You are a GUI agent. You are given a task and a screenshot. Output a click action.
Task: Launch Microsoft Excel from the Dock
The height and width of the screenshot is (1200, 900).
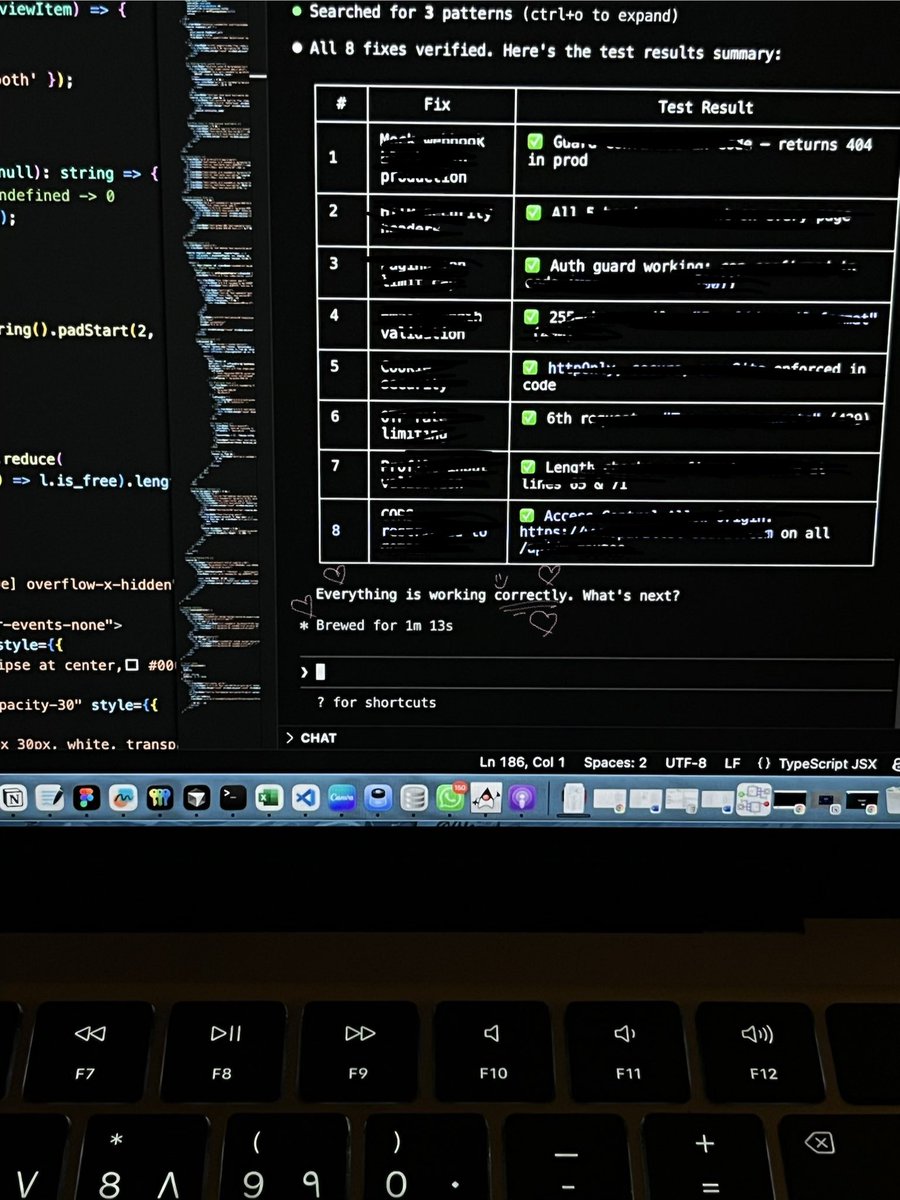point(269,797)
